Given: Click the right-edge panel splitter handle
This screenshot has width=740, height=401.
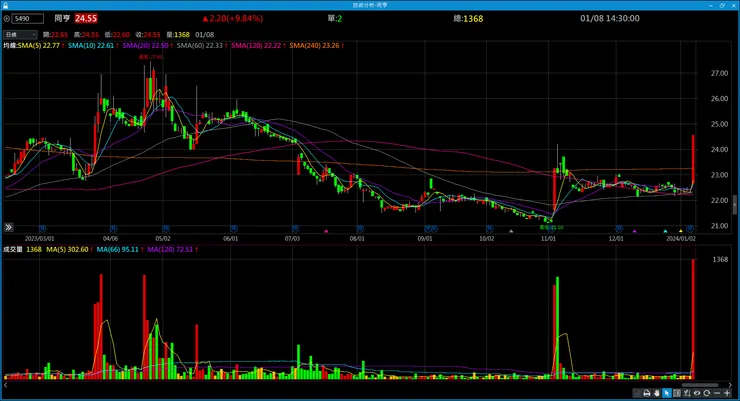Looking at the screenshot, I should pyautogui.click(x=734, y=205).
